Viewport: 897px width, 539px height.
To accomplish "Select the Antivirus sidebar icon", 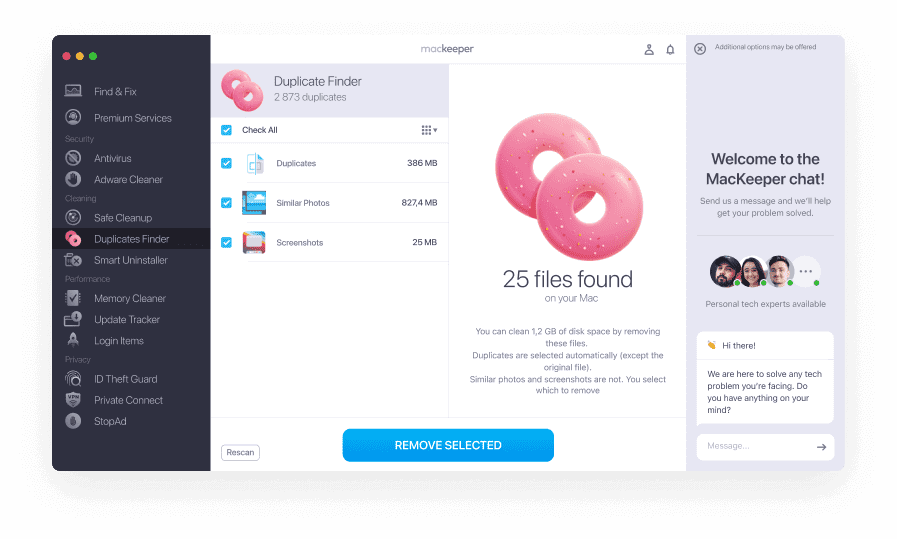I will tap(73, 158).
